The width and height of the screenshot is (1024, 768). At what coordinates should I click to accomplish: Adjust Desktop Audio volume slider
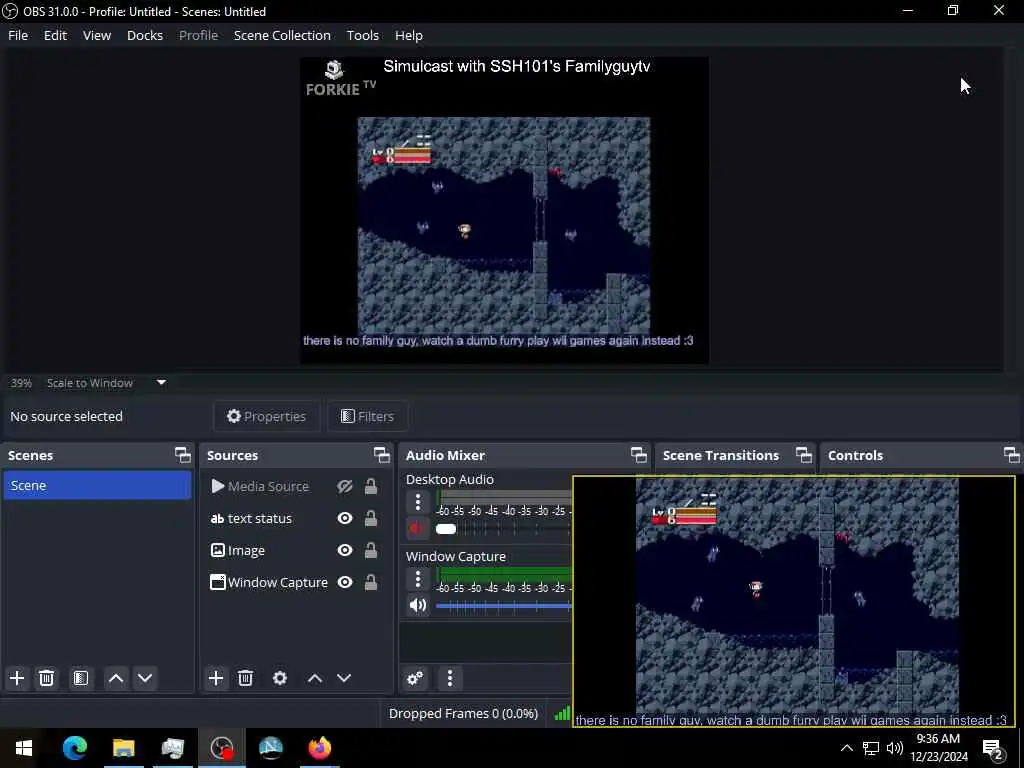(x=446, y=528)
